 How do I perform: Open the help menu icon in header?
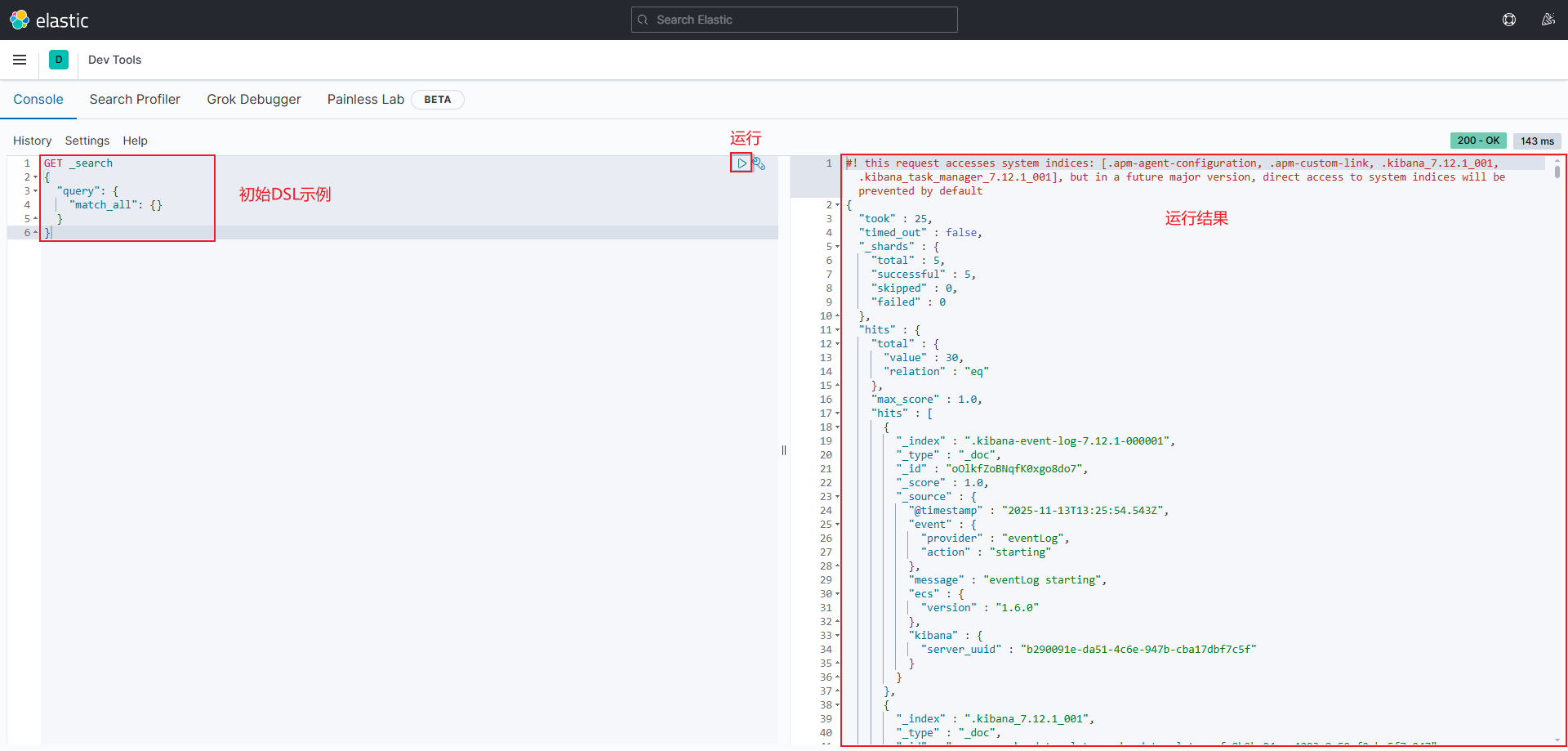[1509, 20]
